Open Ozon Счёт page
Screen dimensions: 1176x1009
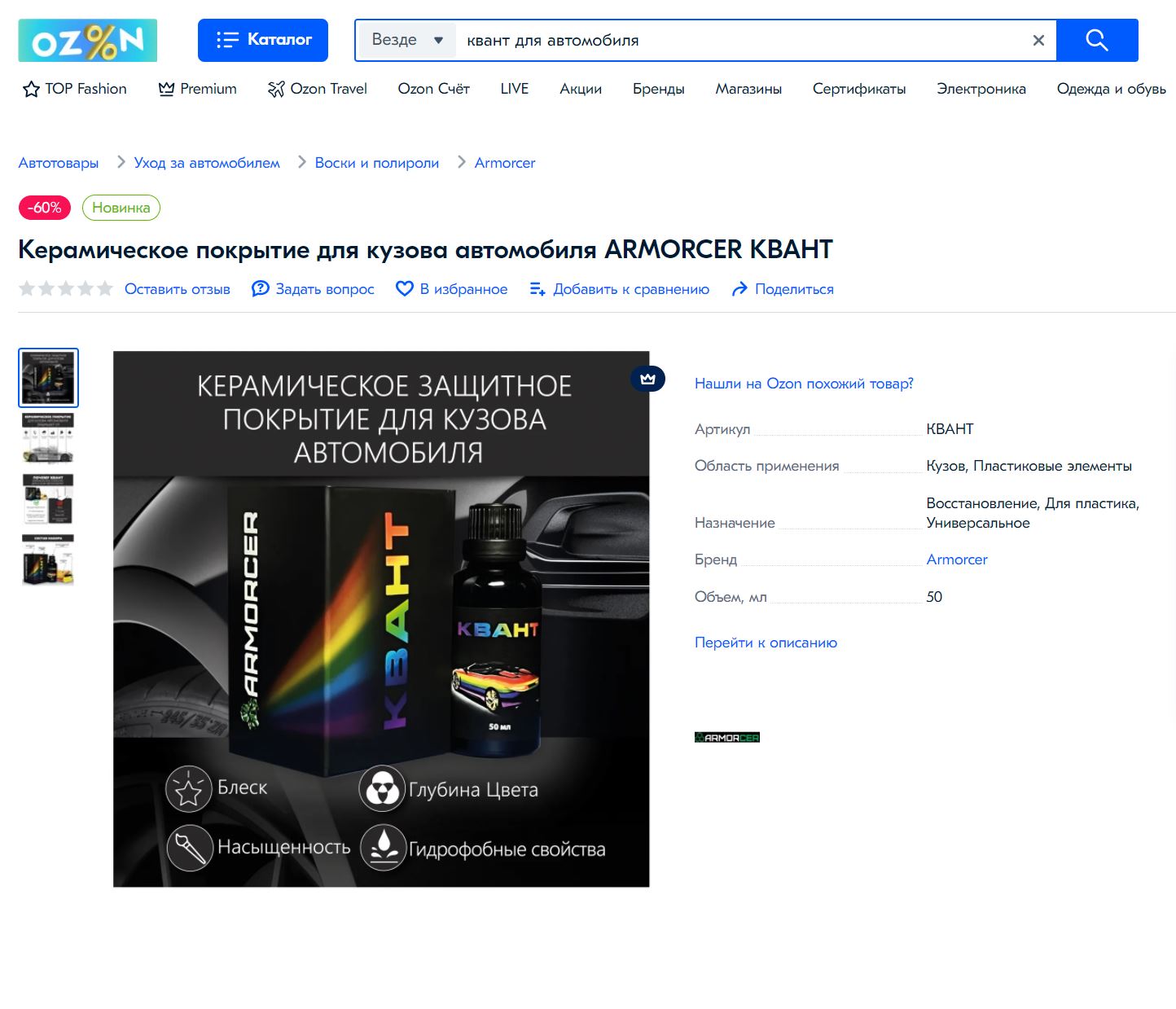point(434,89)
